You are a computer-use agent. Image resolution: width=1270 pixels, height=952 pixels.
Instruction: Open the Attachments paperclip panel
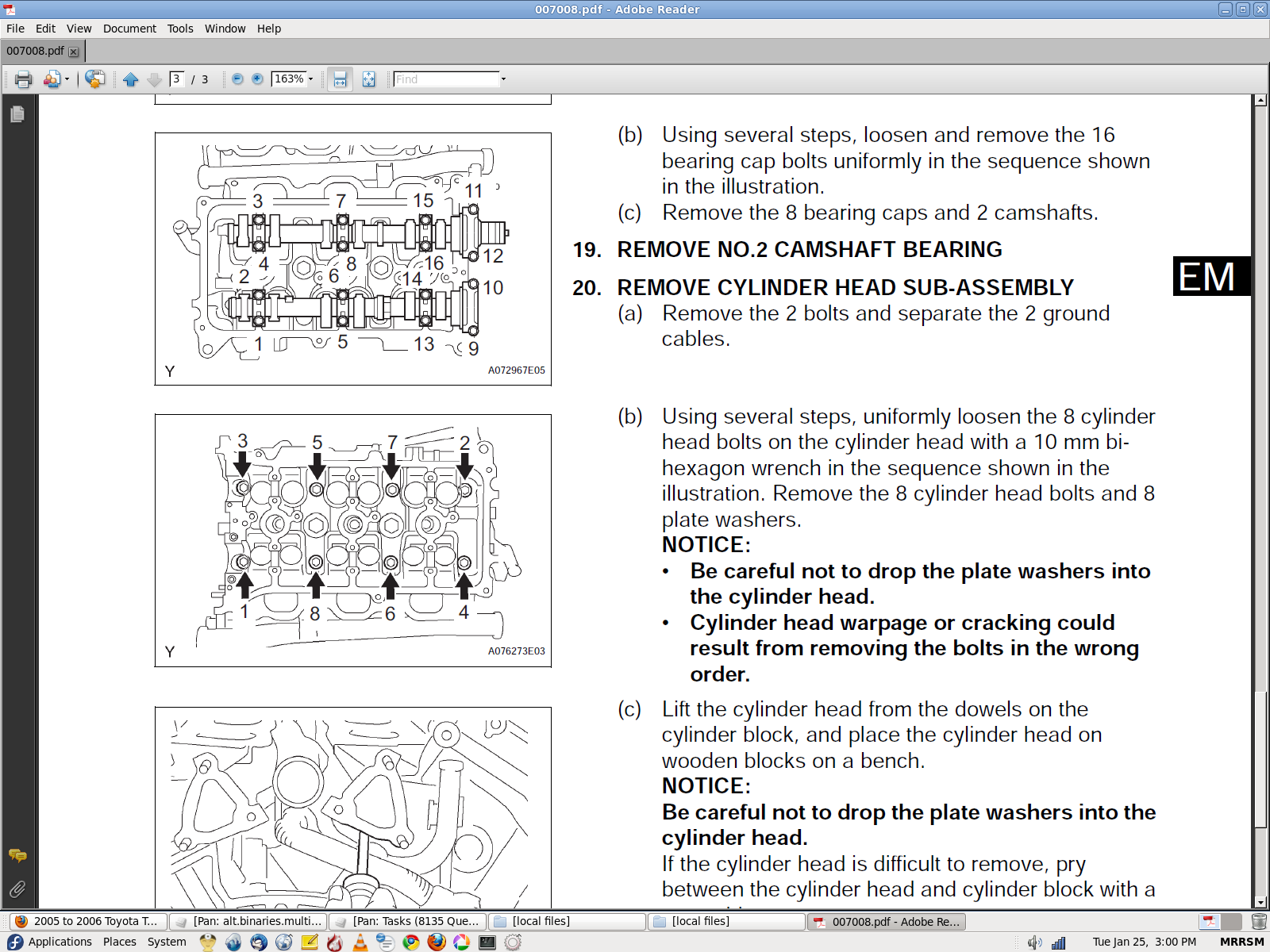(17, 889)
